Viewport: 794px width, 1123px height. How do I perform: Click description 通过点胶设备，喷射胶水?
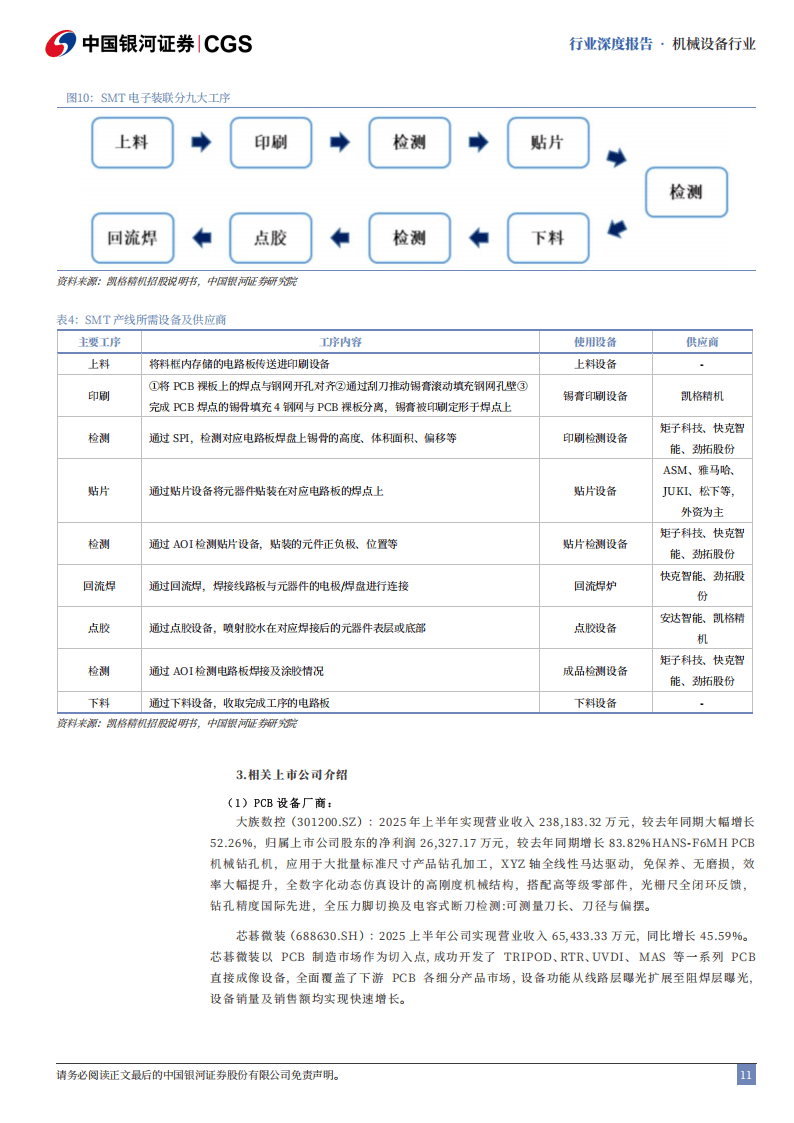[x=287, y=628]
